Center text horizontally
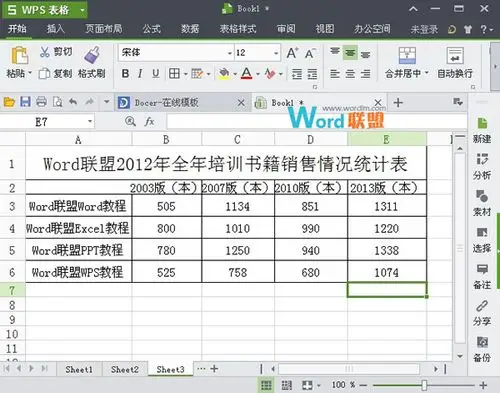This screenshot has height=393, width=500. coord(350,74)
